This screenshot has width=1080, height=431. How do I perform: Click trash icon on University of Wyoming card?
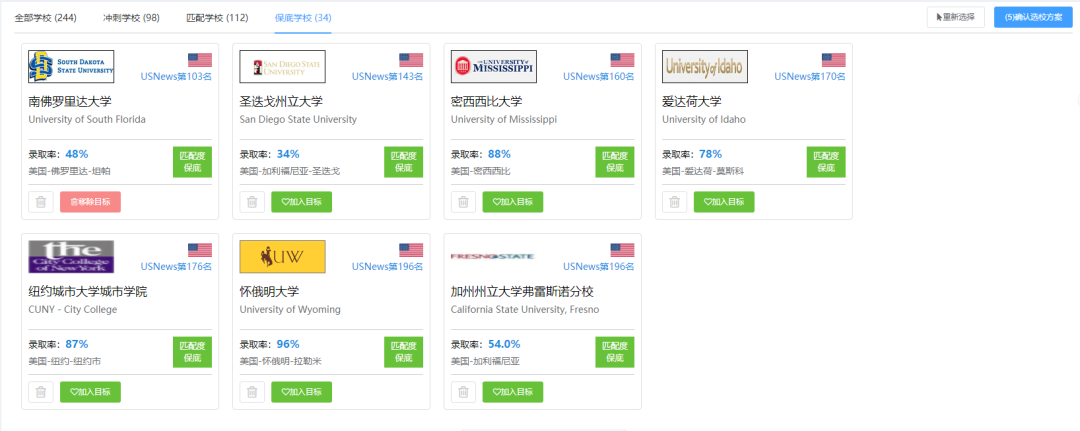tap(252, 392)
